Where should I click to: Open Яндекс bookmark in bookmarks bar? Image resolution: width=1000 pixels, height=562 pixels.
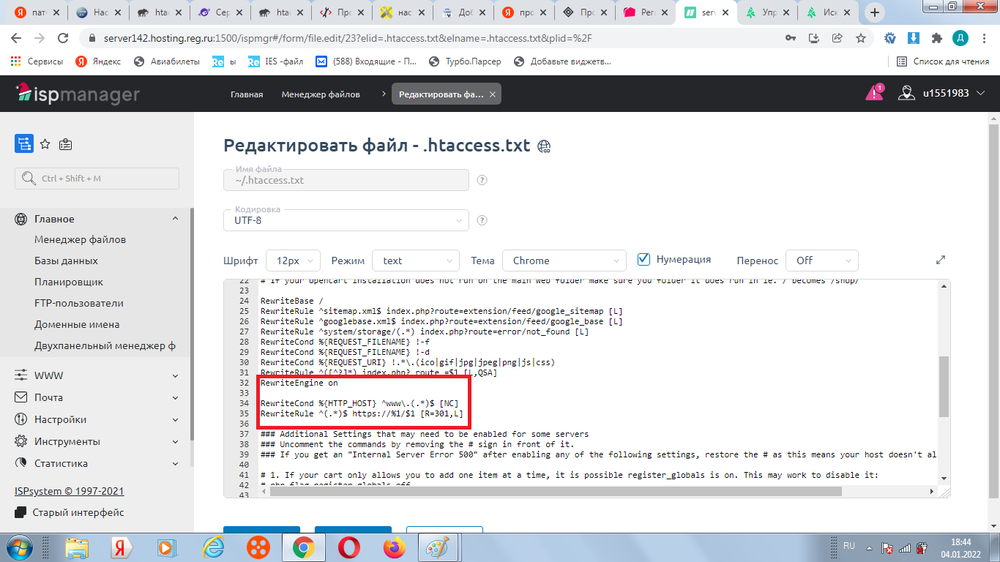pyautogui.click(x=98, y=61)
